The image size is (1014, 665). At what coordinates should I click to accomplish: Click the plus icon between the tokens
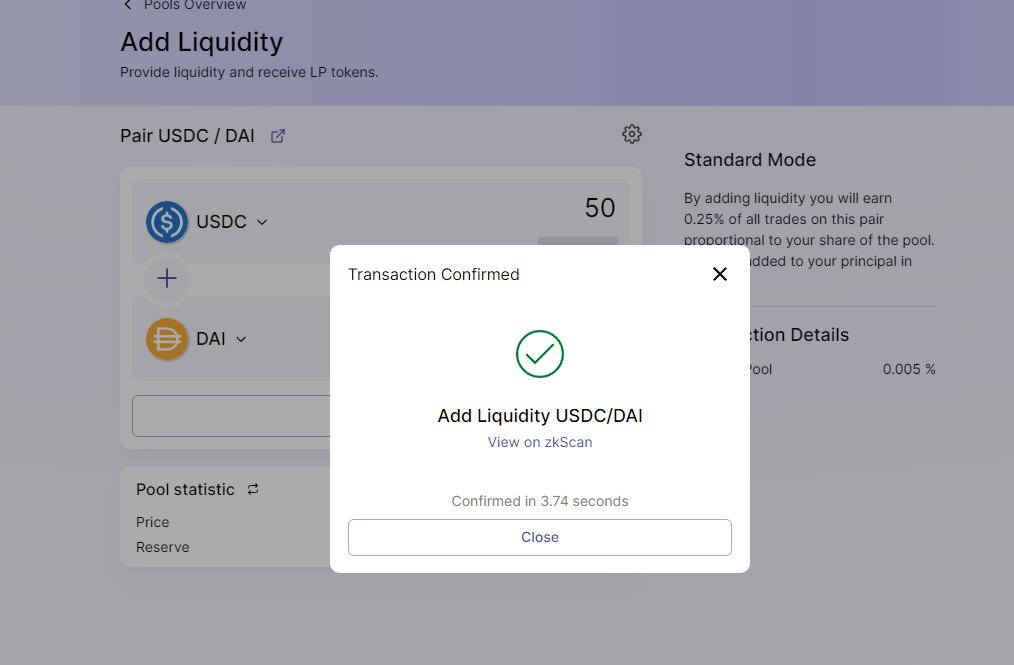(x=167, y=278)
